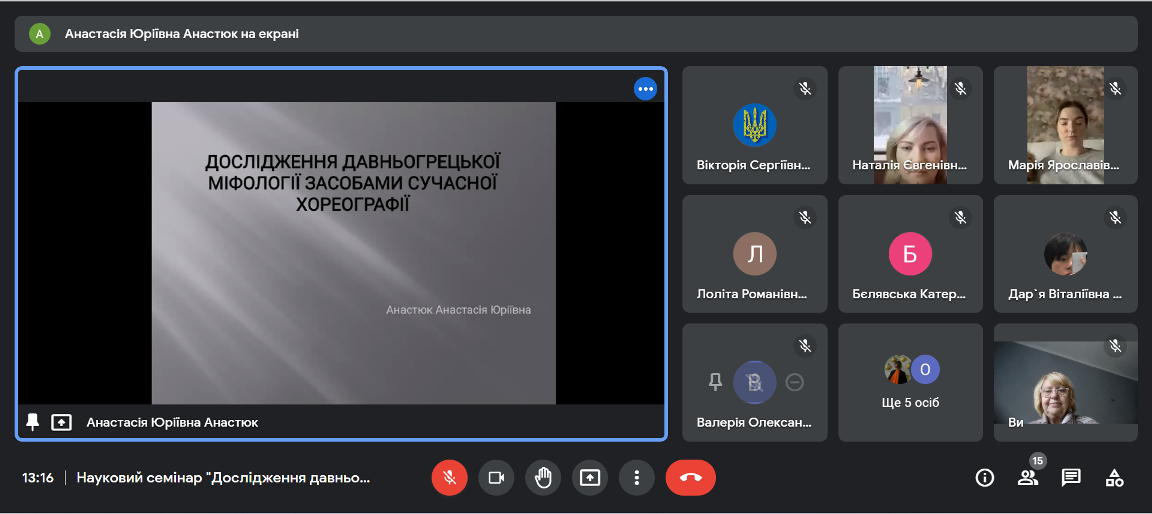Click the present screen button in toolbar
The width and height of the screenshot is (1152, 514).
(590, 478)
